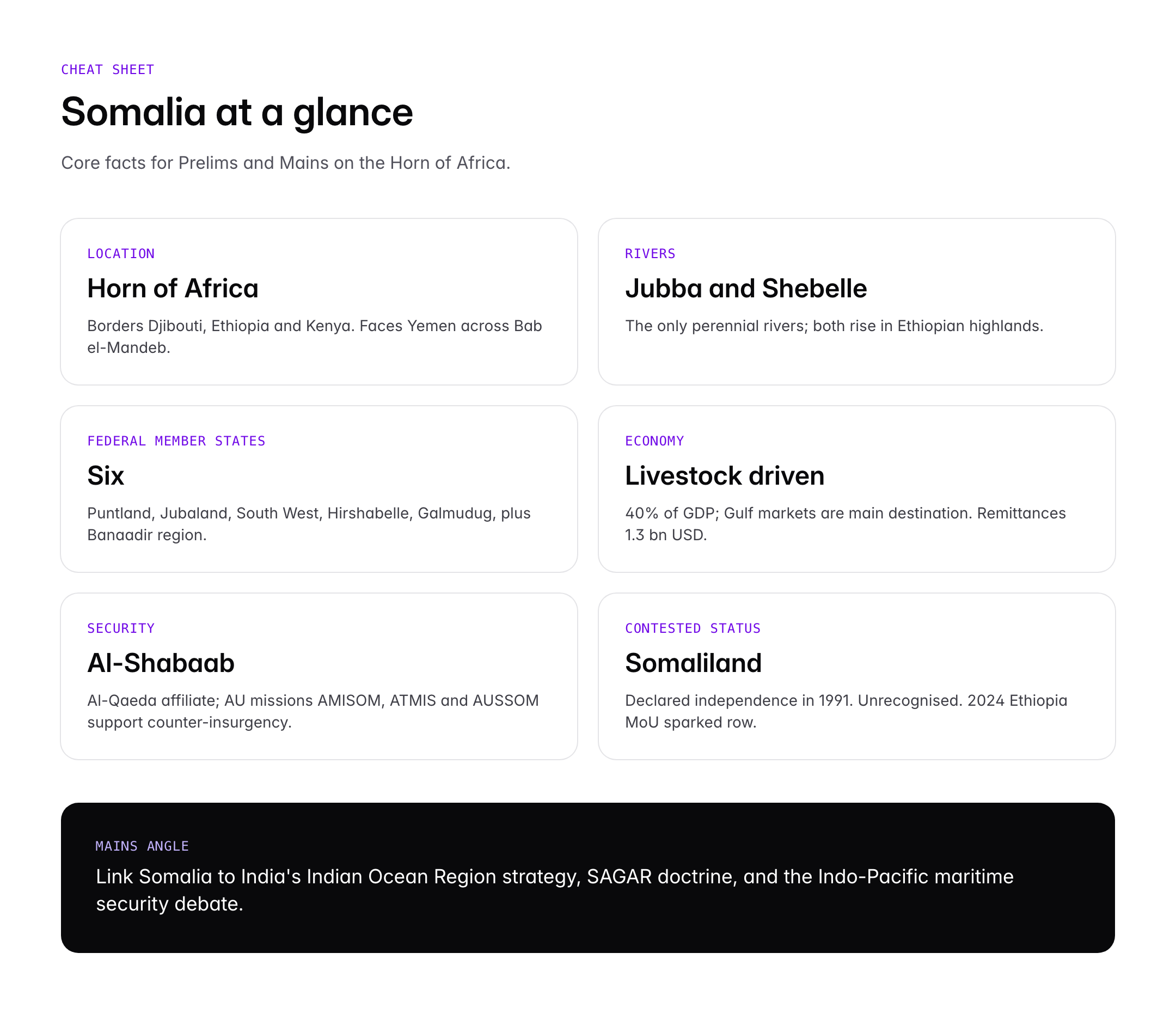Click the LOCATION card label
This screenshot has width=1176, height=1014.
click(x=120, y=254)
